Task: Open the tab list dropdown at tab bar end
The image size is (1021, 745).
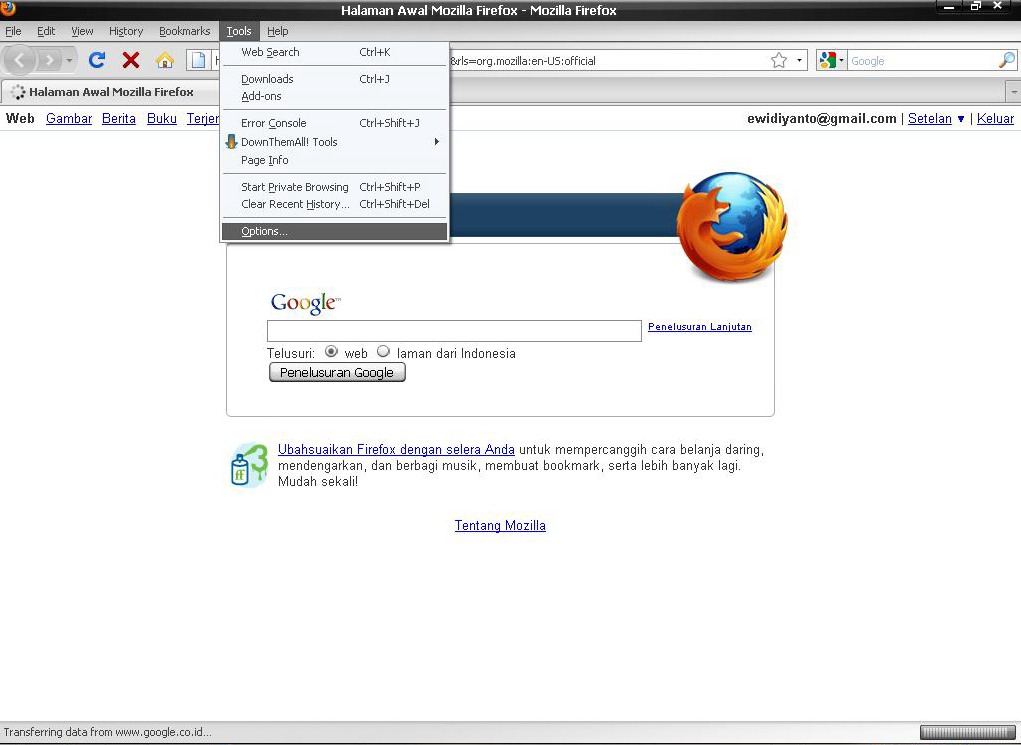Action: click(1013, 92)
